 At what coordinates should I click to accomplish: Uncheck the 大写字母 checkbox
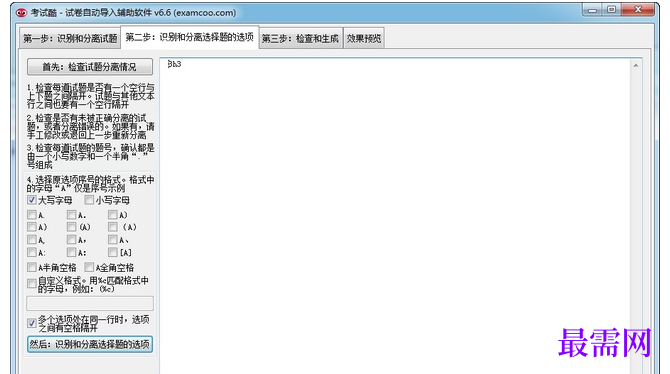pos(32,200)
